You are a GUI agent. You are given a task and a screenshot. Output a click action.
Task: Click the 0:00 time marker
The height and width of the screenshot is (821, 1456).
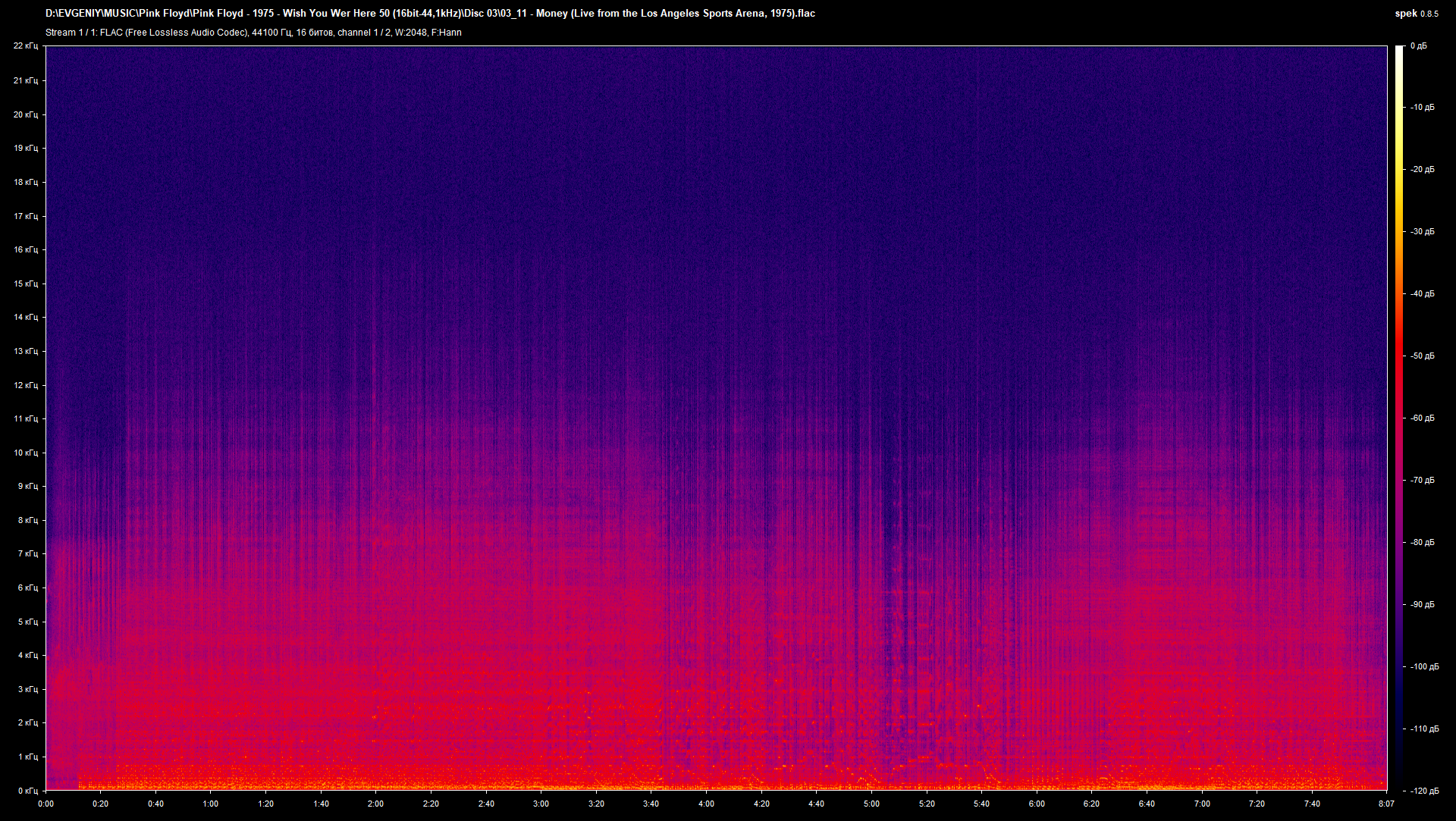(45, 804)
